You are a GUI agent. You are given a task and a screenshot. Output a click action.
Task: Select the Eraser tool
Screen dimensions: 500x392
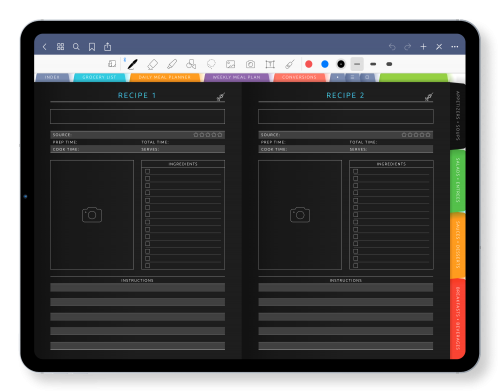tap(152, 64)
